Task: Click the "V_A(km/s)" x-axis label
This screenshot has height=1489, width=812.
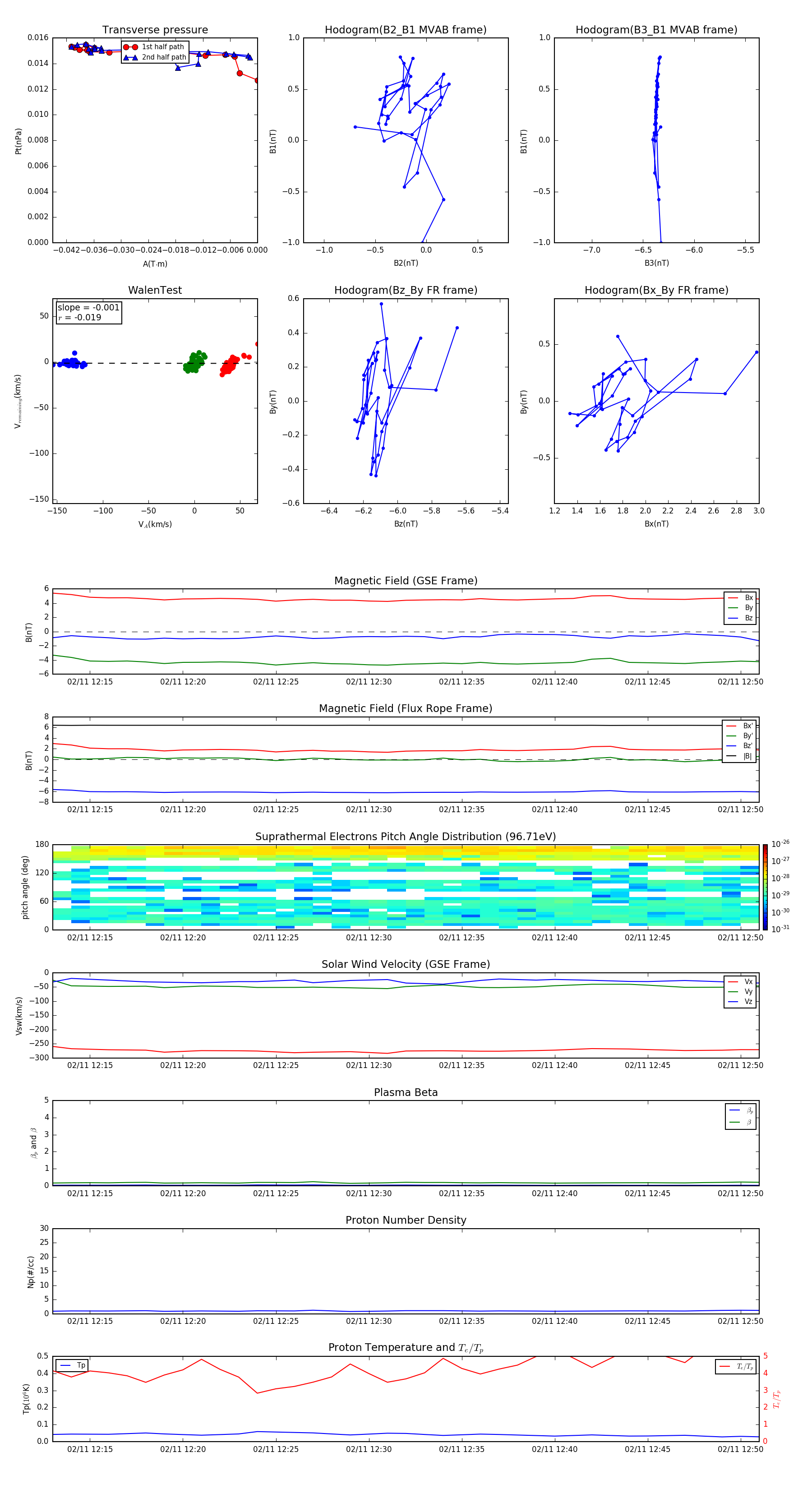Action: tap(155, 525)
